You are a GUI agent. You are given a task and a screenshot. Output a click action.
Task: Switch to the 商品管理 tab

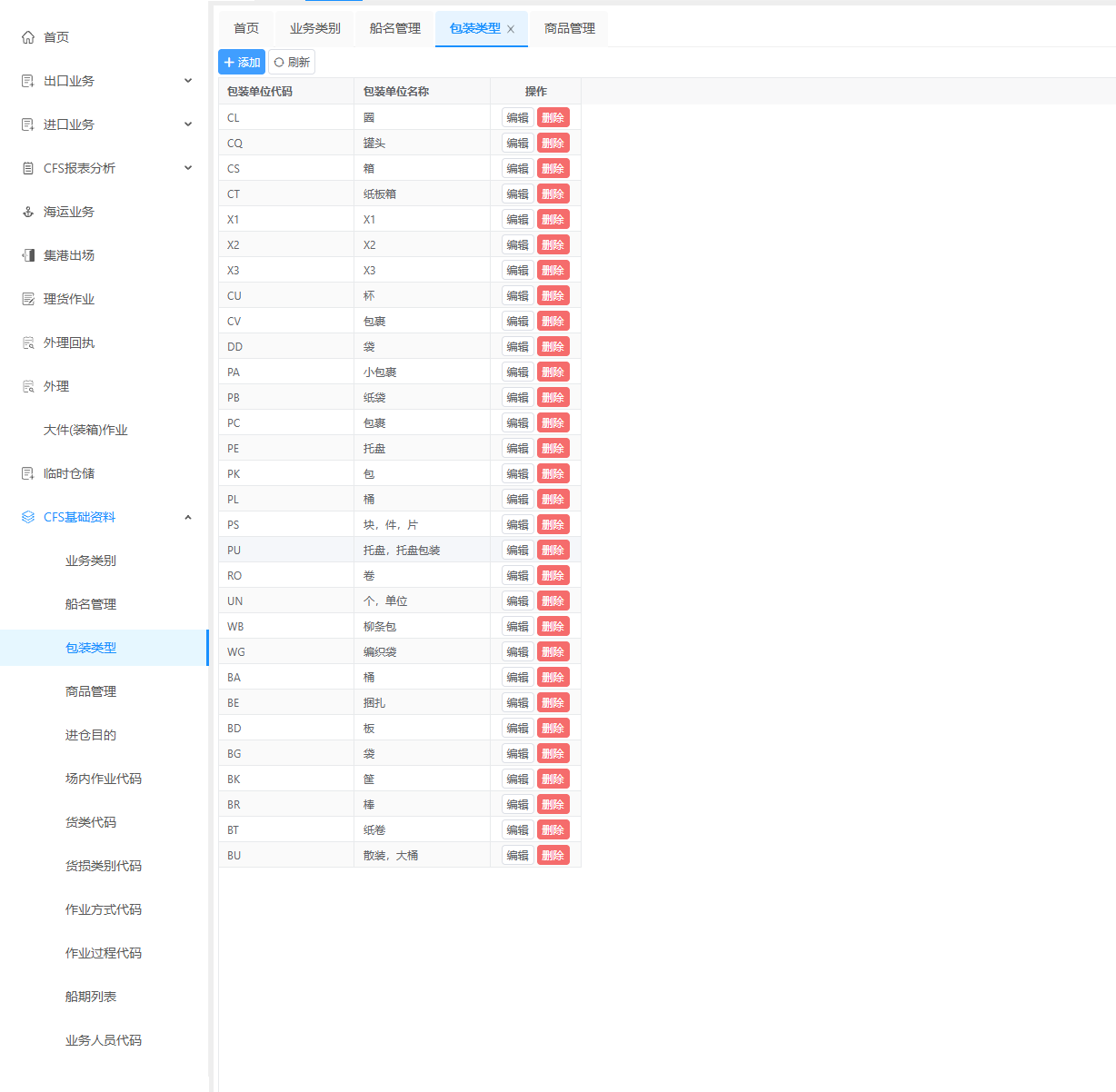click(569, 28)
